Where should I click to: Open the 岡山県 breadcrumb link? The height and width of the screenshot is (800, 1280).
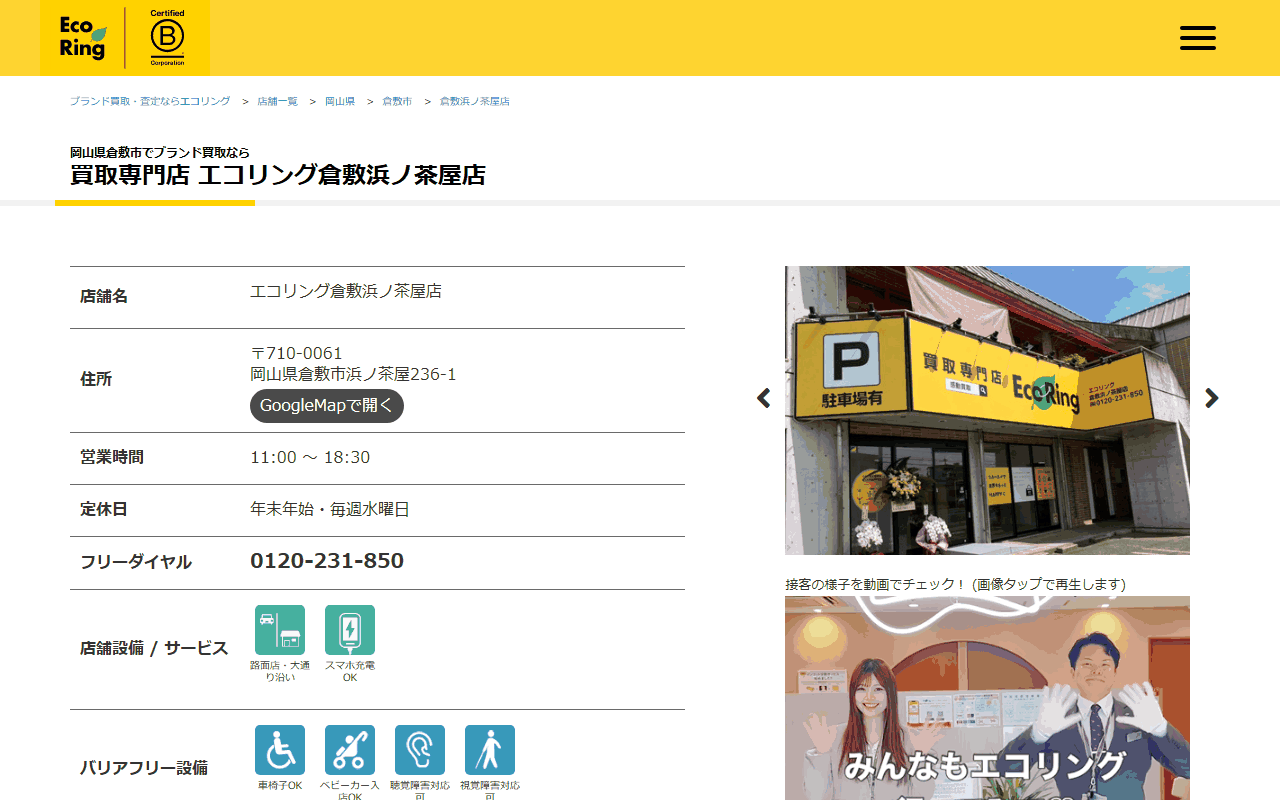point(340,102)
